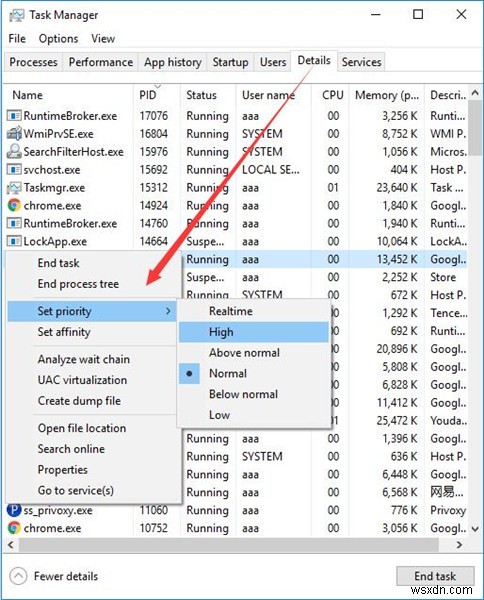Switch to the Processes tab
The image size is (484, 600).
click(x=33, y=62)
